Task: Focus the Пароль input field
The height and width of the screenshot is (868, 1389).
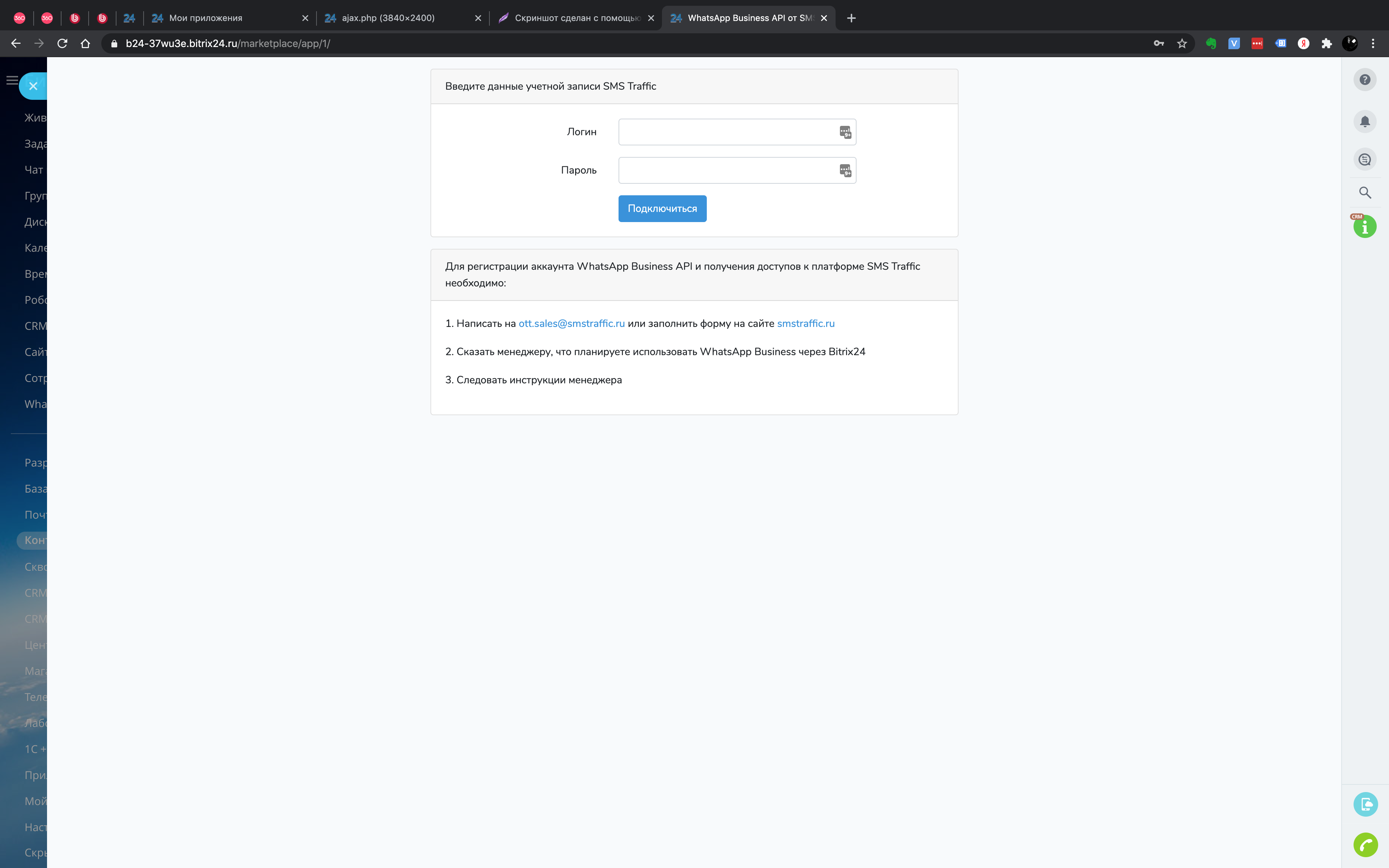Action: pos(726,170)
